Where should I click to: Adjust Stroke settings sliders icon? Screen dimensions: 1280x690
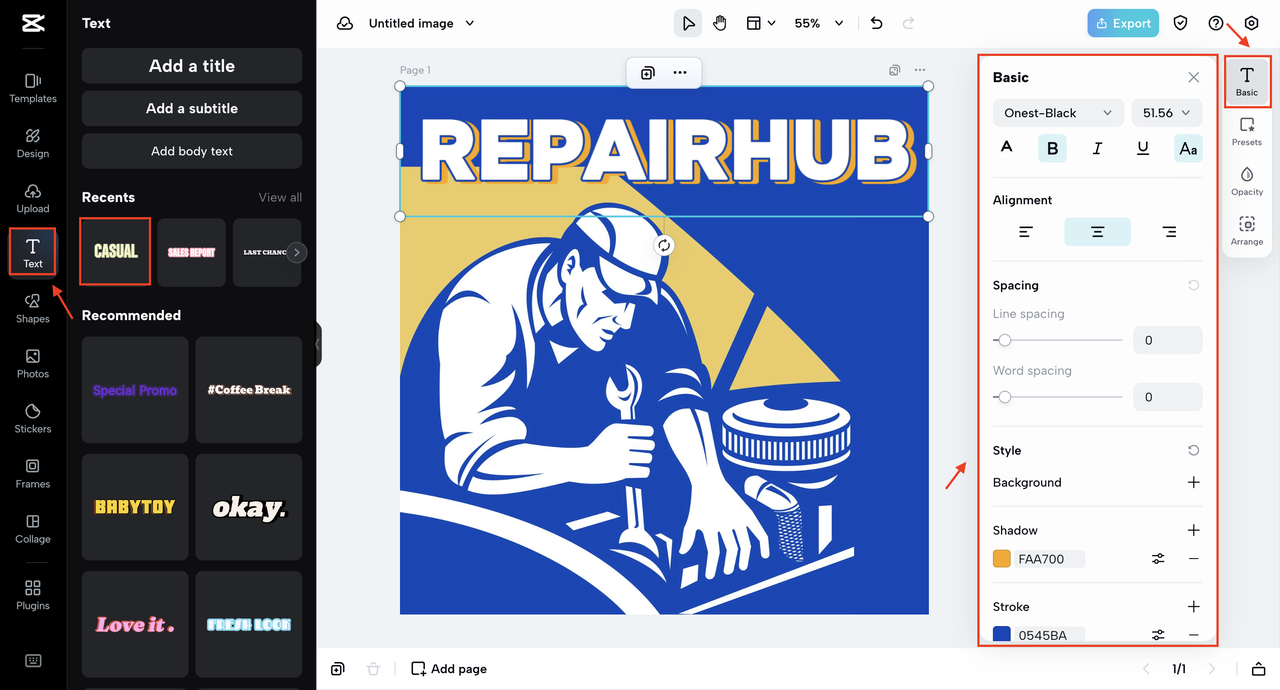point(1158,635)
